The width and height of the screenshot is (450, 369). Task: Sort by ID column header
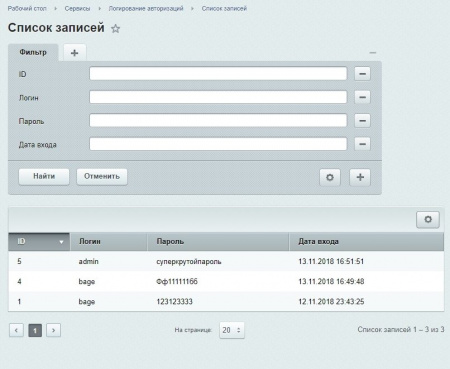coord(39,242)
